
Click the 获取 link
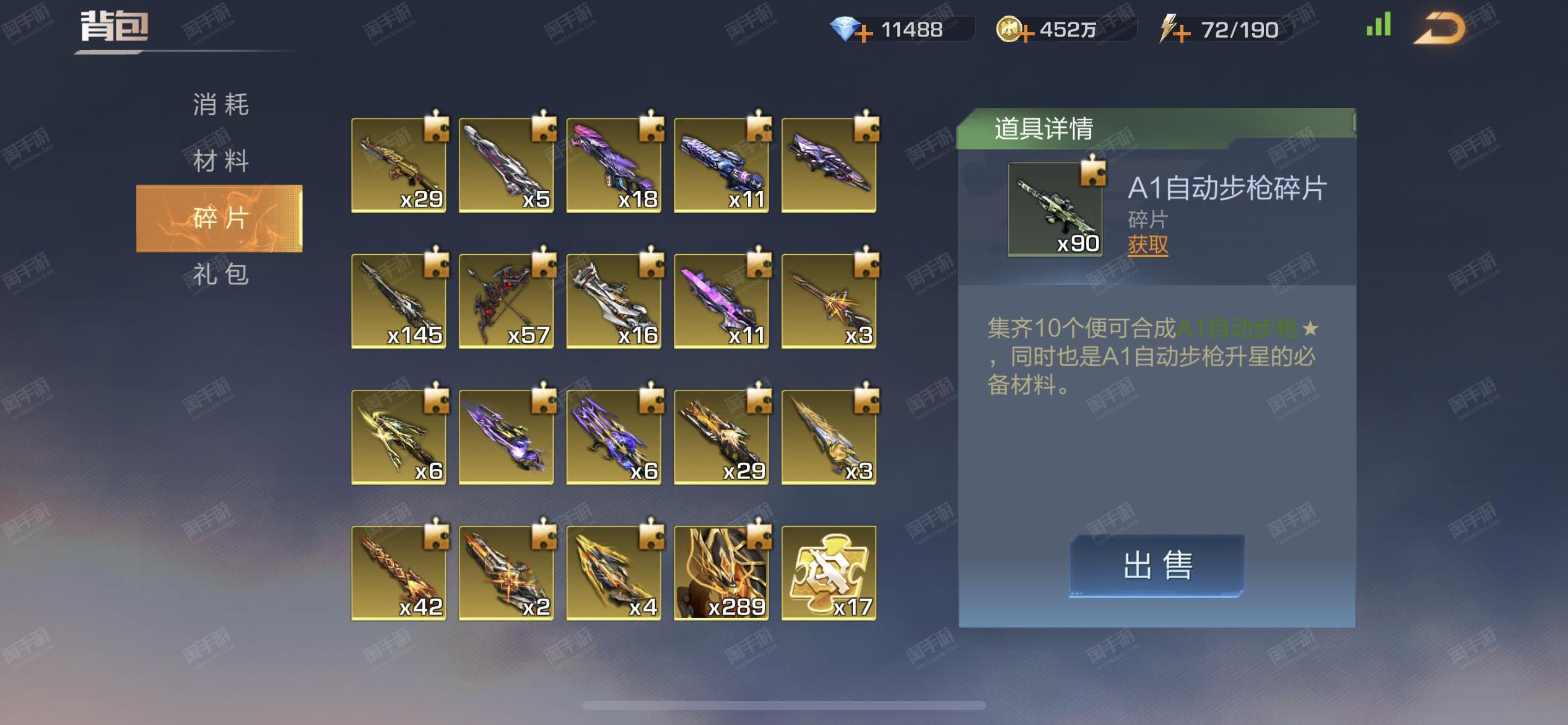[x=1148, y=245]
